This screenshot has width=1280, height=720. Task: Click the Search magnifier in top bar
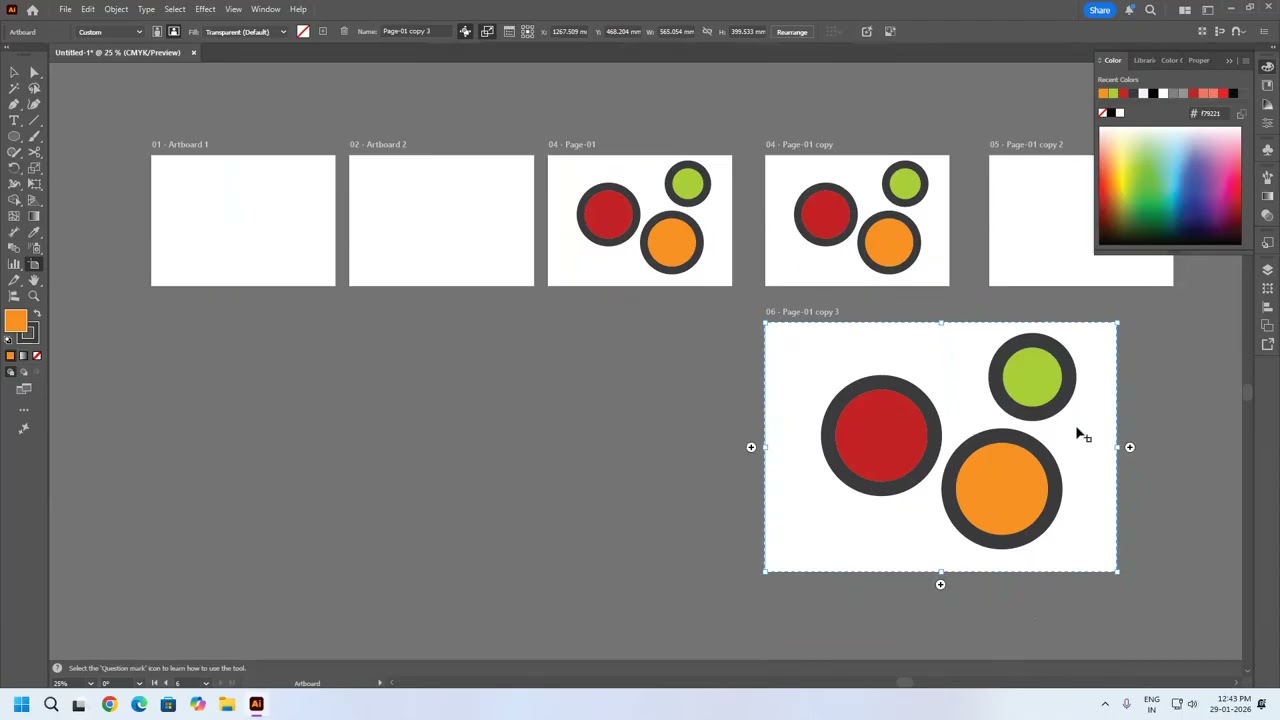(x=1150, y=10)
